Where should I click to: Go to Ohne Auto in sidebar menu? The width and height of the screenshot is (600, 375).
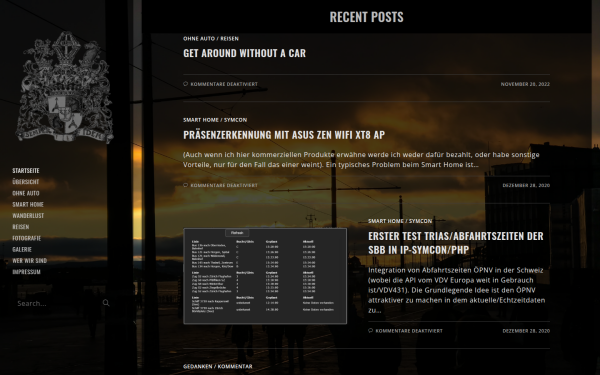(26, 193)
